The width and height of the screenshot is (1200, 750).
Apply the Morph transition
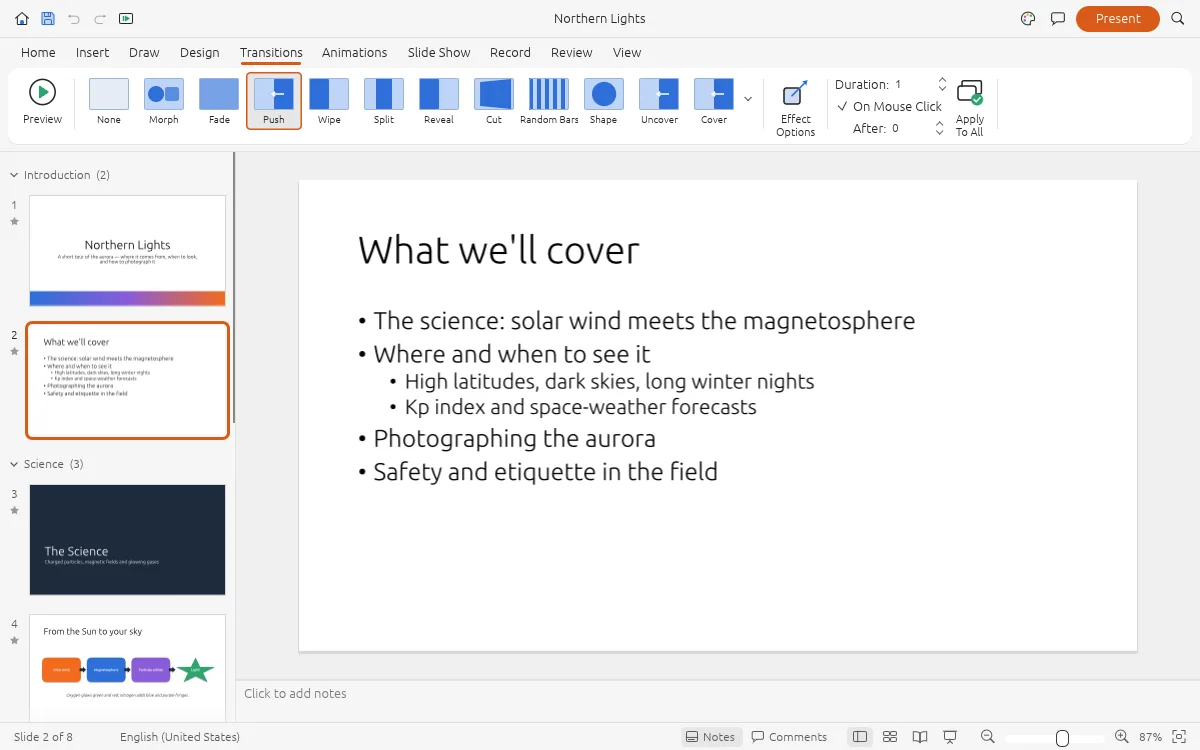[x=164, y=102]
